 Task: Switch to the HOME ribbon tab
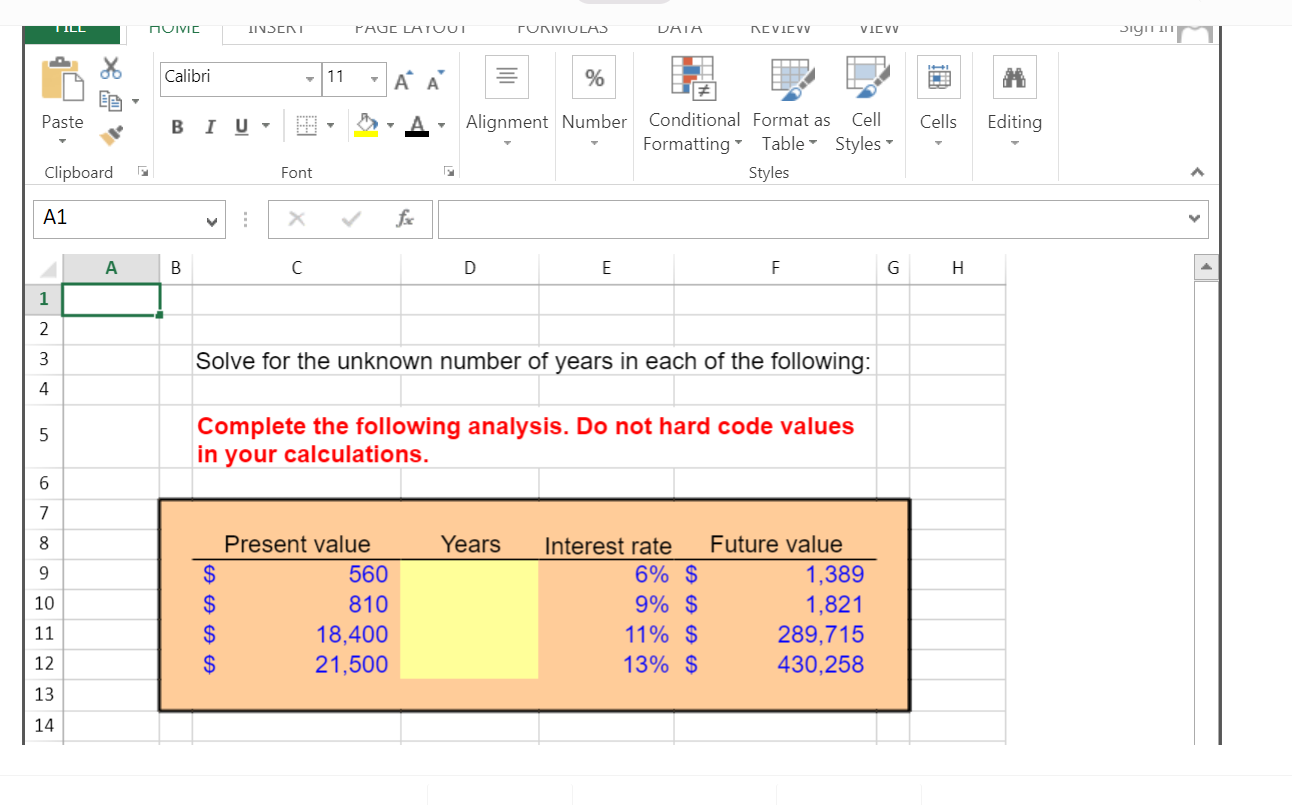click(x=173, y=29)
